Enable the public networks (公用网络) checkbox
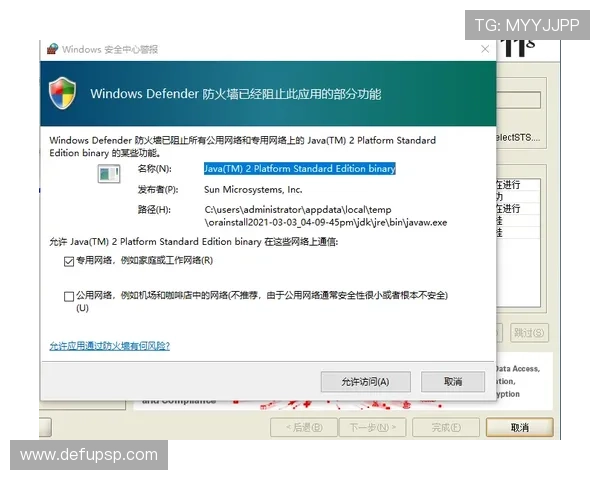Viewport: 600px width, 480px height. 69,296
